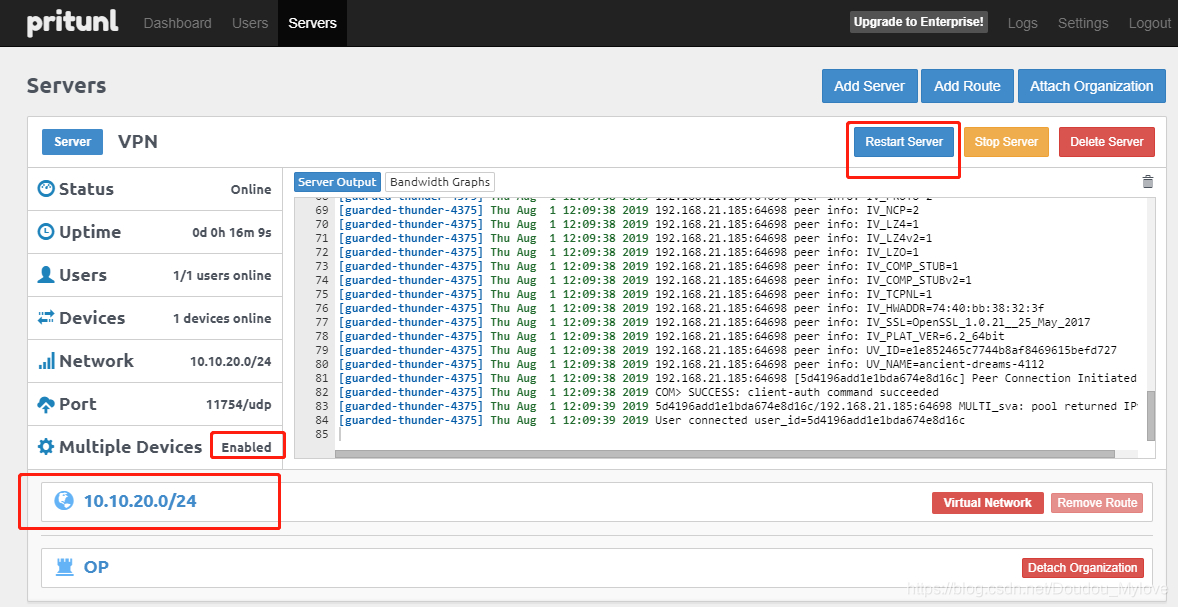Click the uptime value 0d 0h 16m 9s

click(x=231, y=232)
